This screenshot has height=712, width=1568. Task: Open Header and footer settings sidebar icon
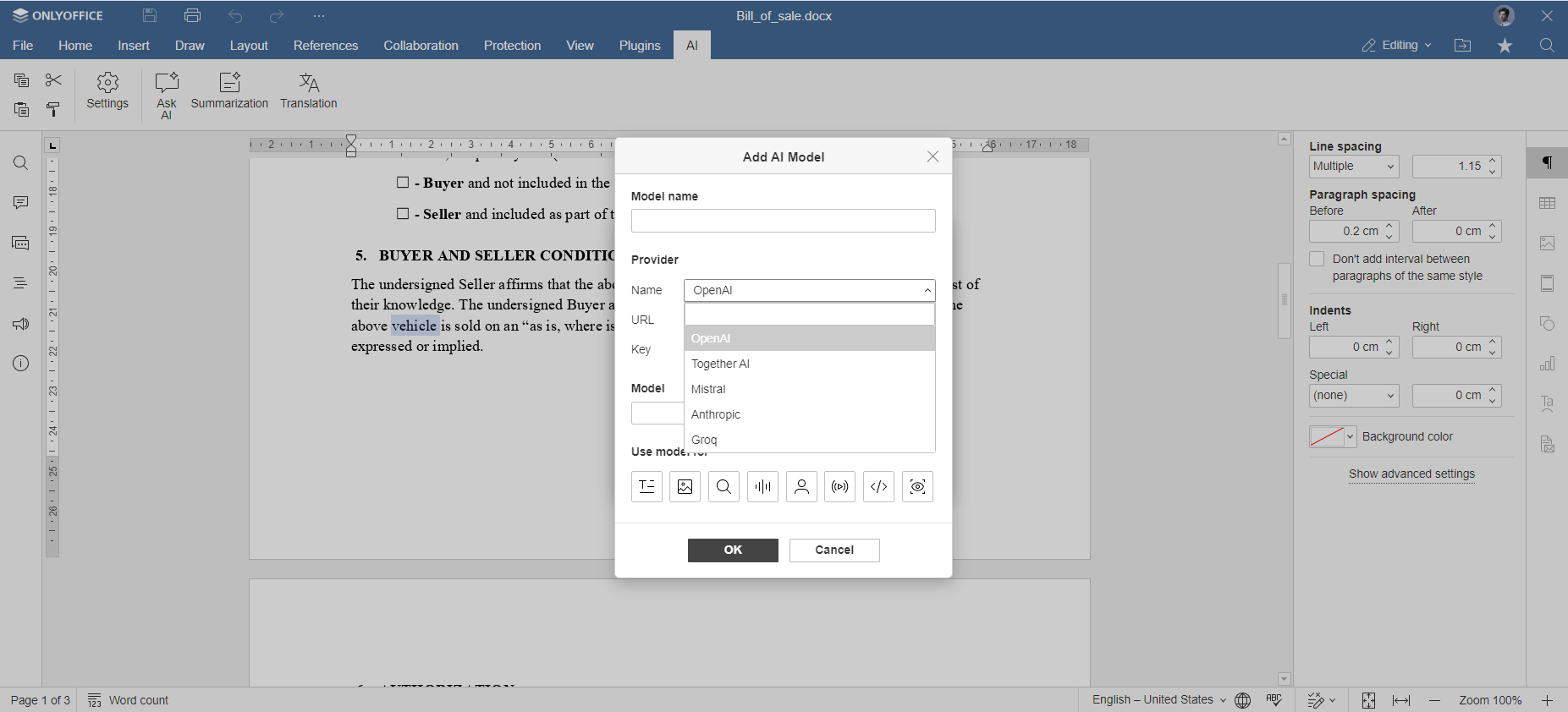[1547, 283]
